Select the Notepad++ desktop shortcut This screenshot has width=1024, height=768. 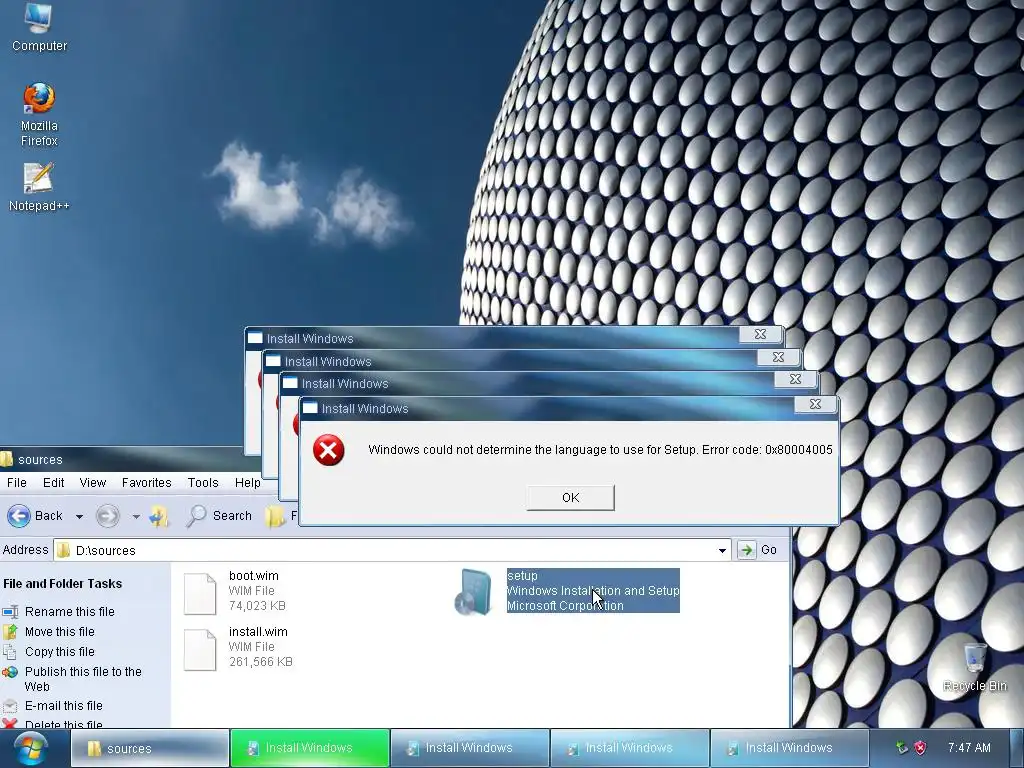click(39, 187)
